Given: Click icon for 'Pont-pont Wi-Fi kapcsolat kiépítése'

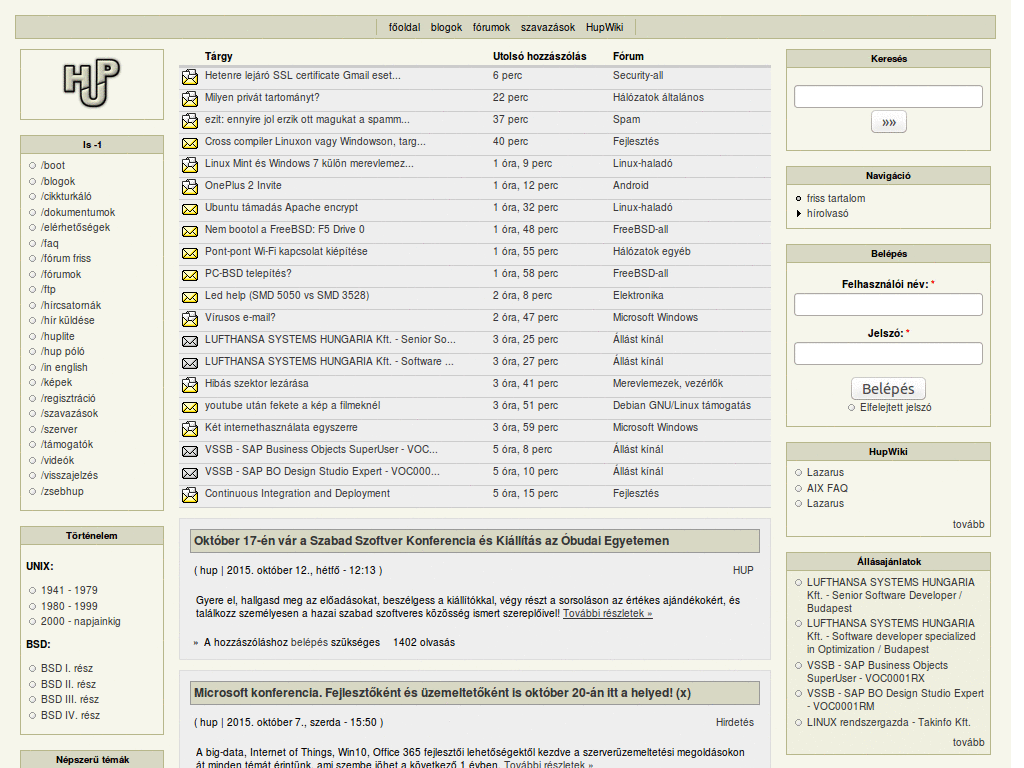Looking at the screenshot, I should [190, 253].
